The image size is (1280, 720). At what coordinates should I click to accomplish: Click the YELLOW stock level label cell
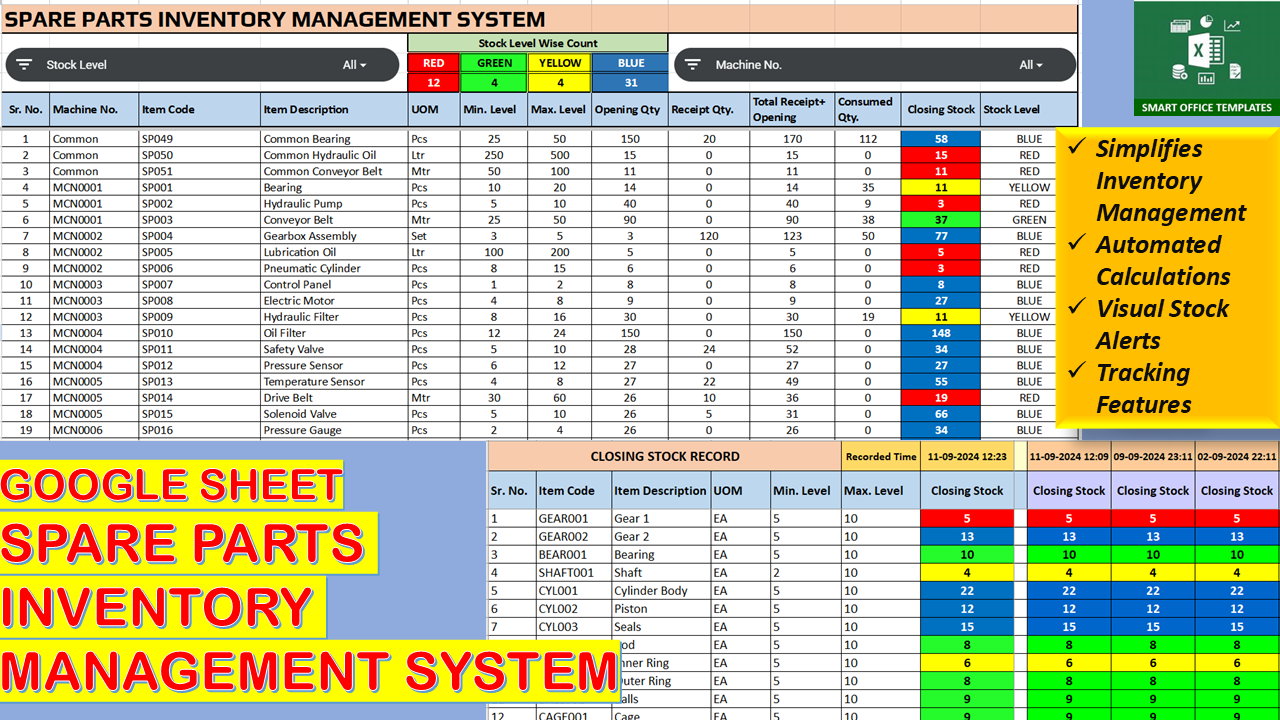coord(560,63)
